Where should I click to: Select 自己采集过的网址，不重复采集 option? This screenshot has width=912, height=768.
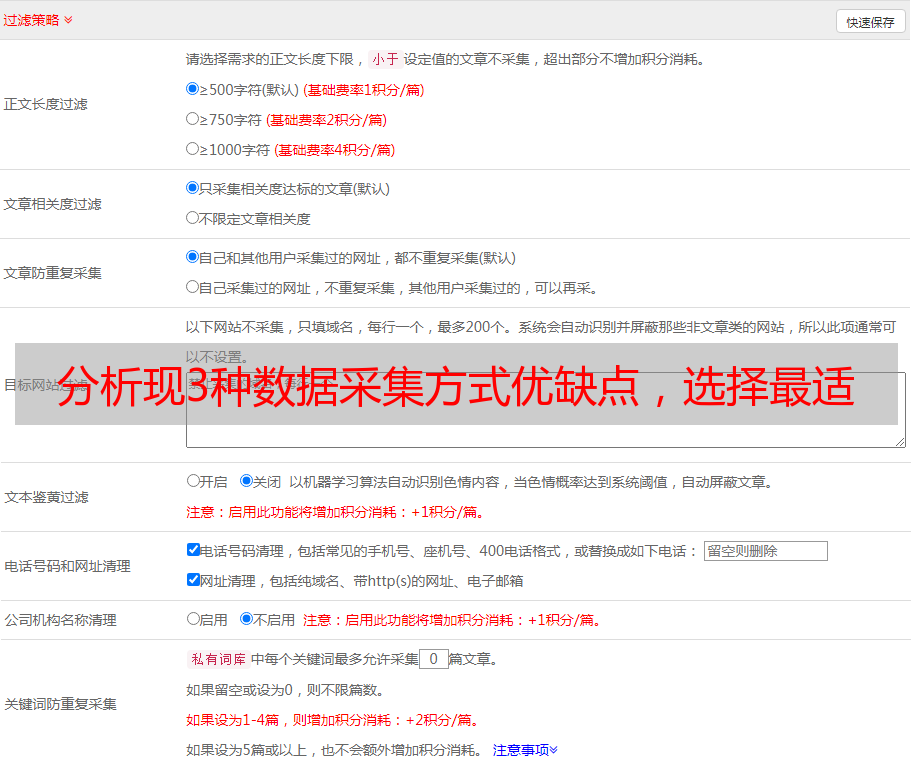pyautogui.click(x=193, y=287)
